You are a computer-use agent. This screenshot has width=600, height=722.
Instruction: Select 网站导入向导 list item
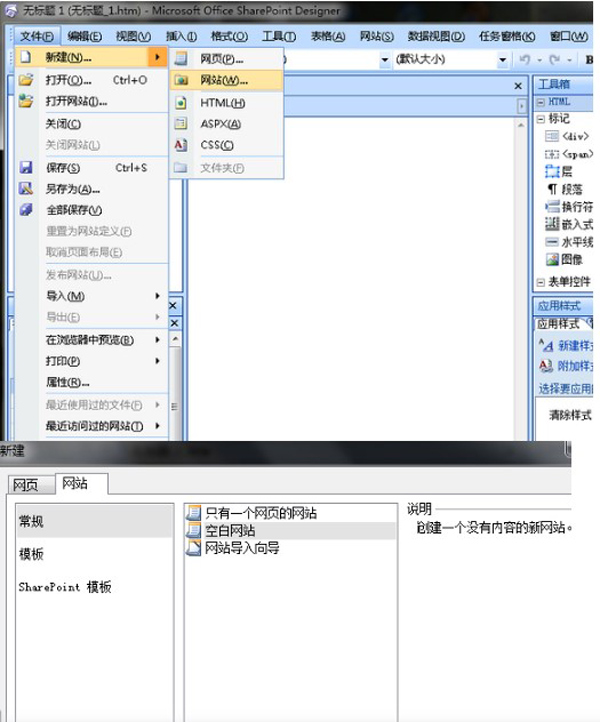(x=241, y=548)
